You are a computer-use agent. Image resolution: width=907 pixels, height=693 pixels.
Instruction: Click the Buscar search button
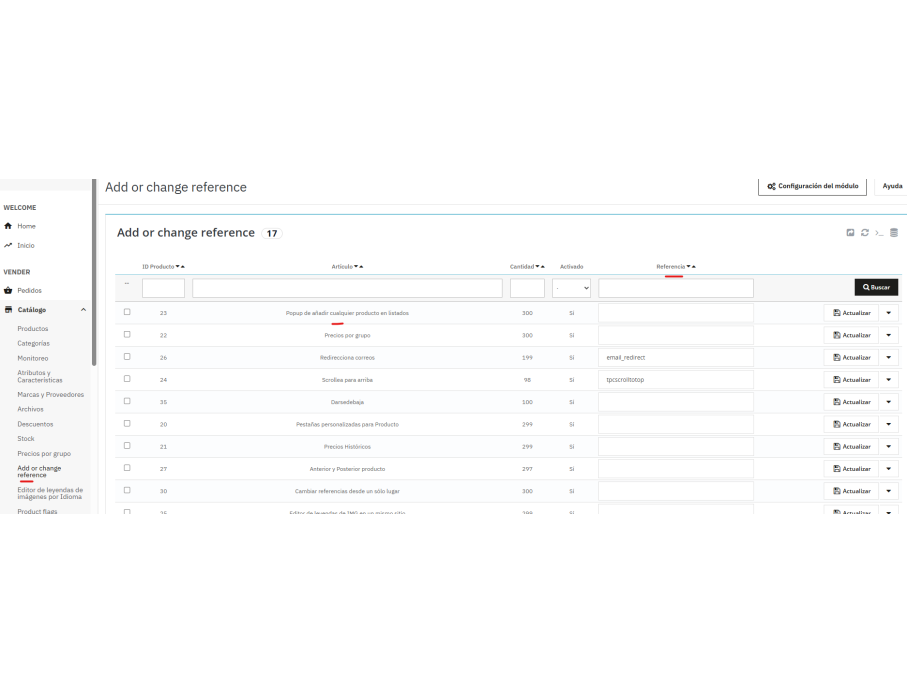[876, 287]
